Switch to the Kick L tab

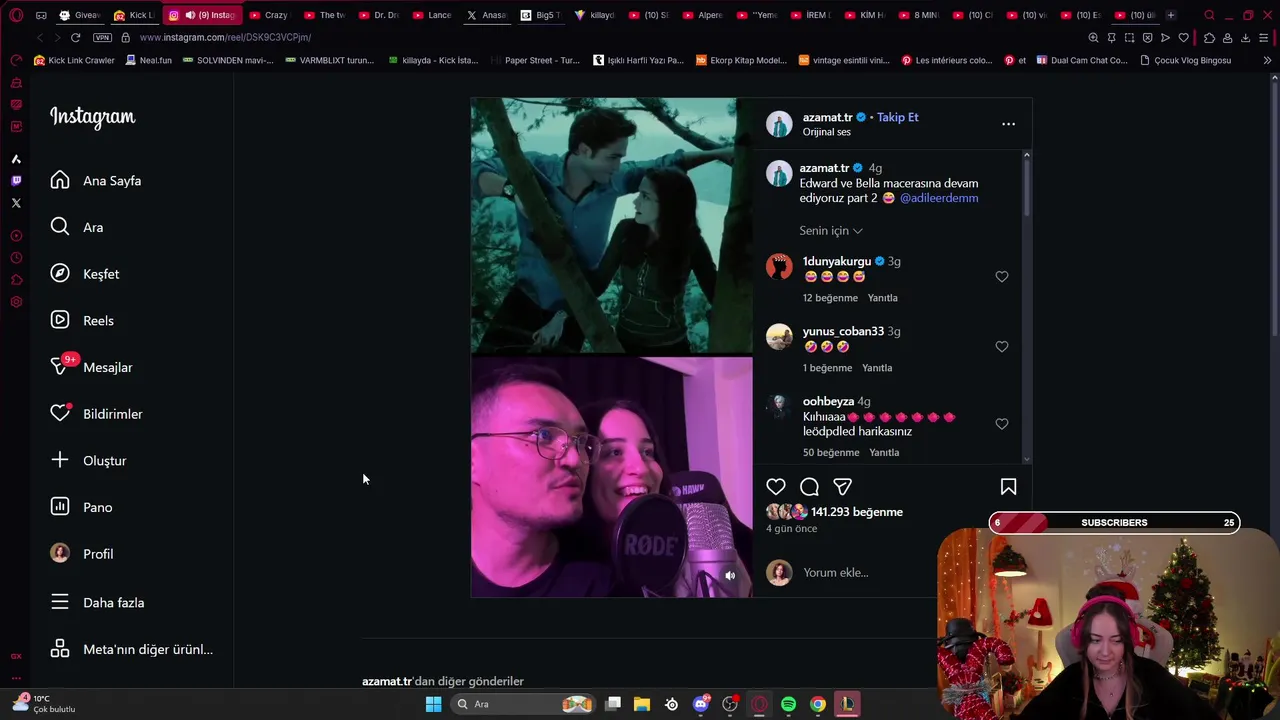[x=133, y=15]
